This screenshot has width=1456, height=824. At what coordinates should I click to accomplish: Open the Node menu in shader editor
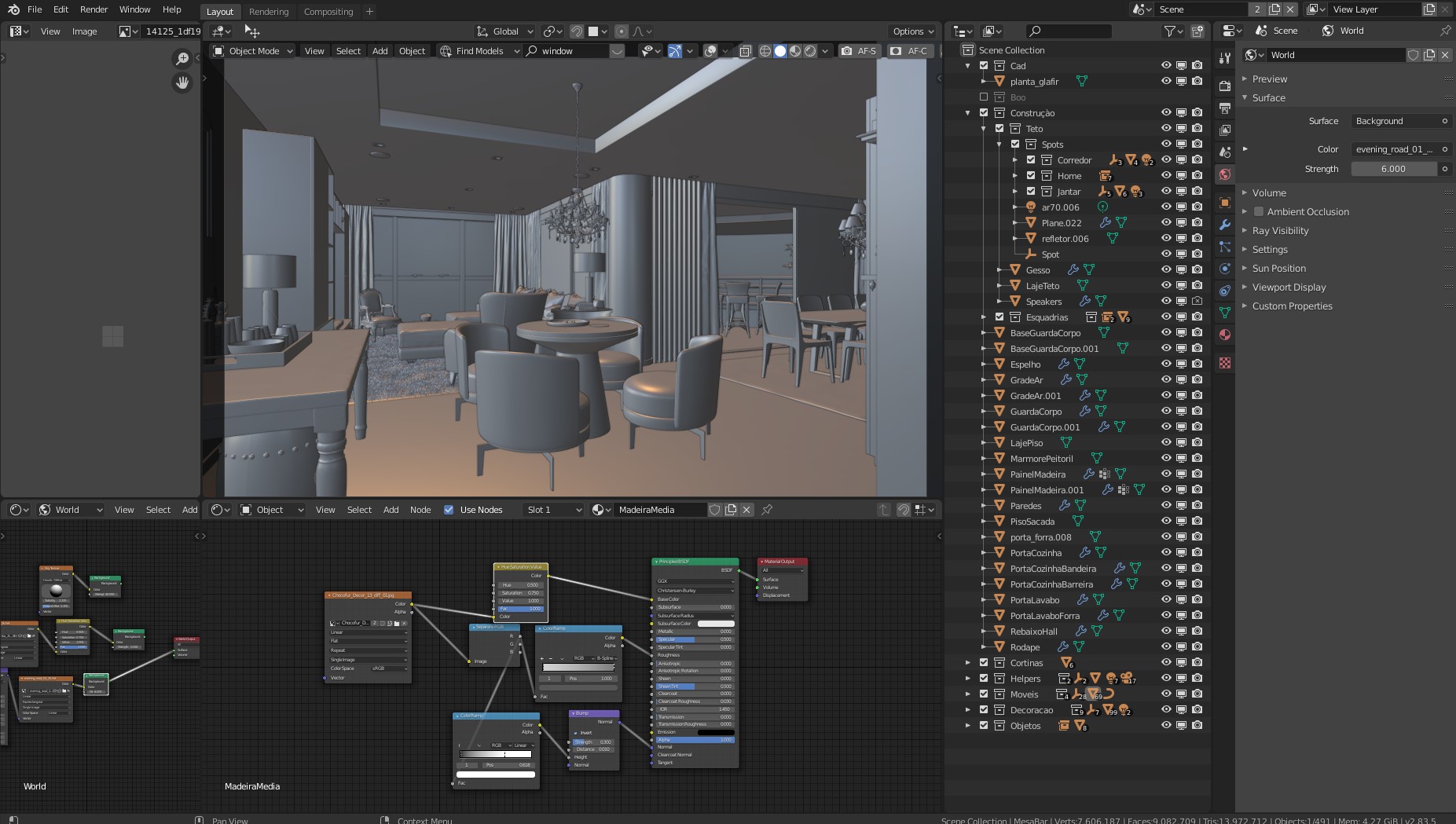(420, 510)
